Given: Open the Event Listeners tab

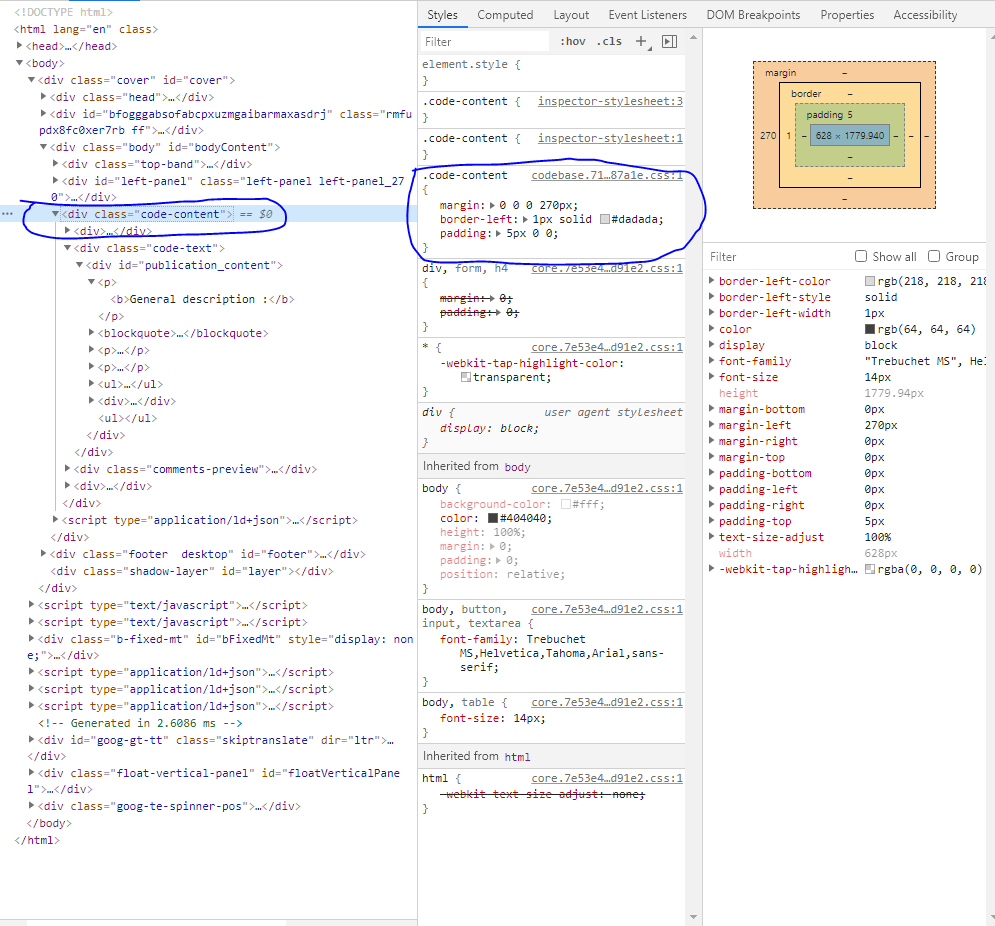Looking at the screenshot, I should point(648,14).
